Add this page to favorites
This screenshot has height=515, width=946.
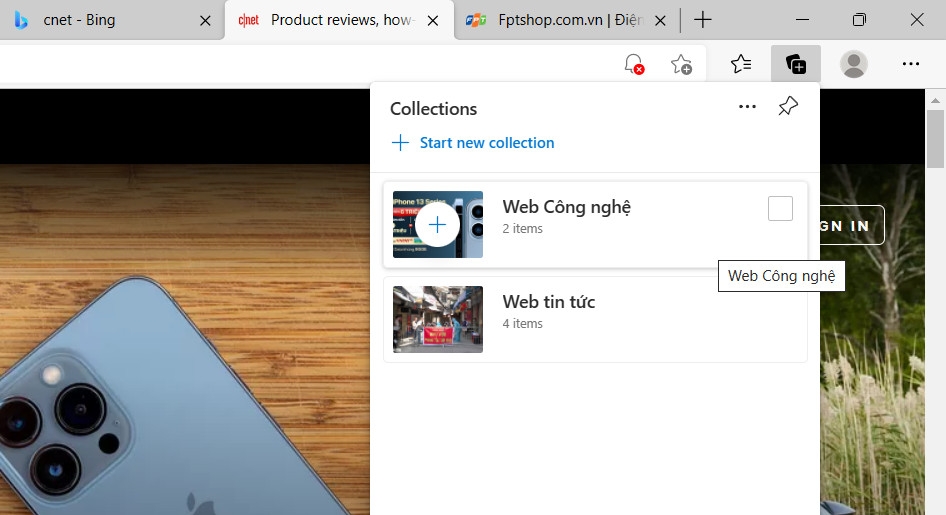(681, 64)
